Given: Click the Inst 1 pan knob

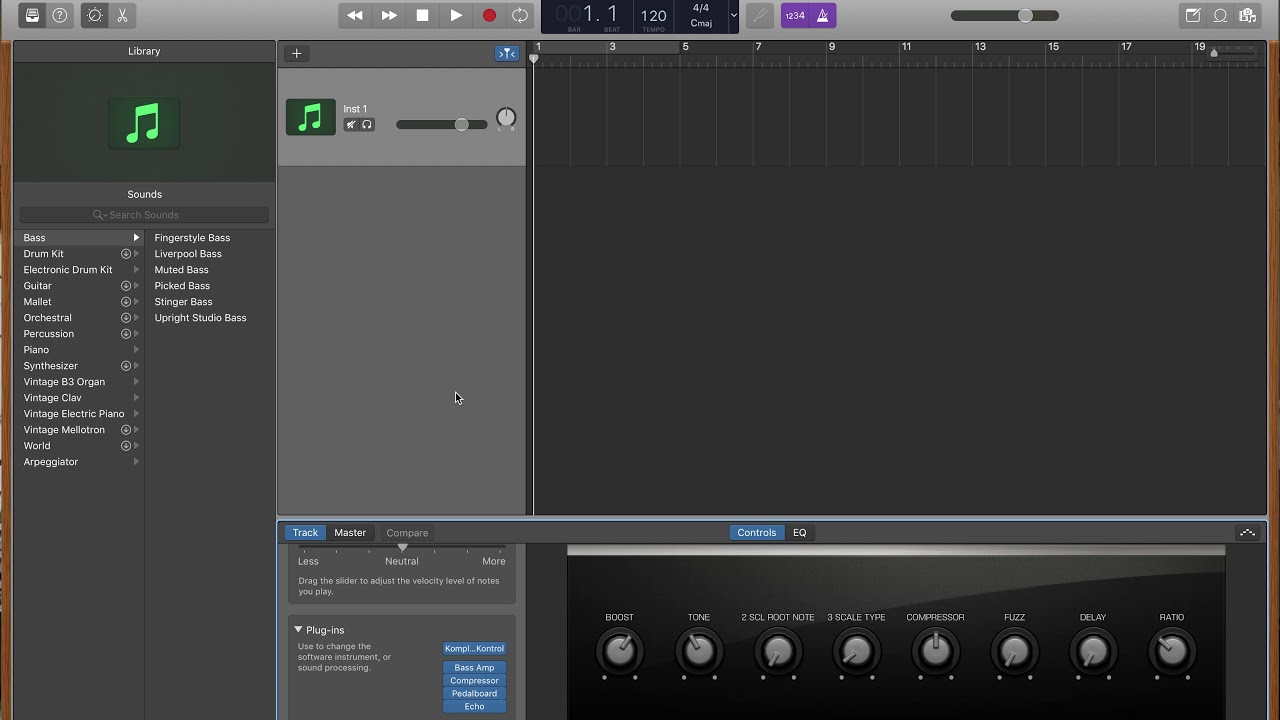Looking at the screenshot, I should point(506,117).
